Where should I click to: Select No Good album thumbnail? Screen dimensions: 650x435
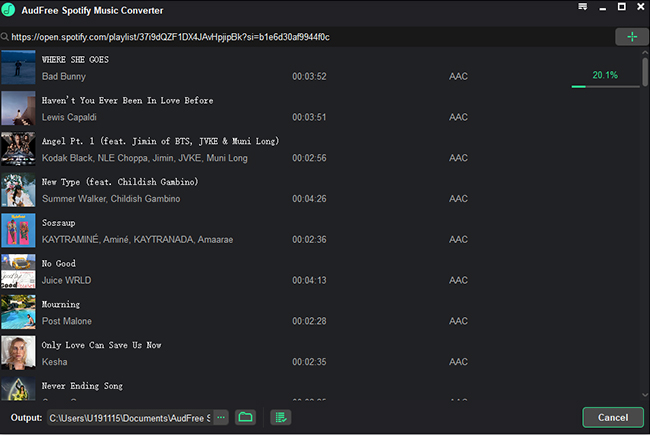(18, 271)
